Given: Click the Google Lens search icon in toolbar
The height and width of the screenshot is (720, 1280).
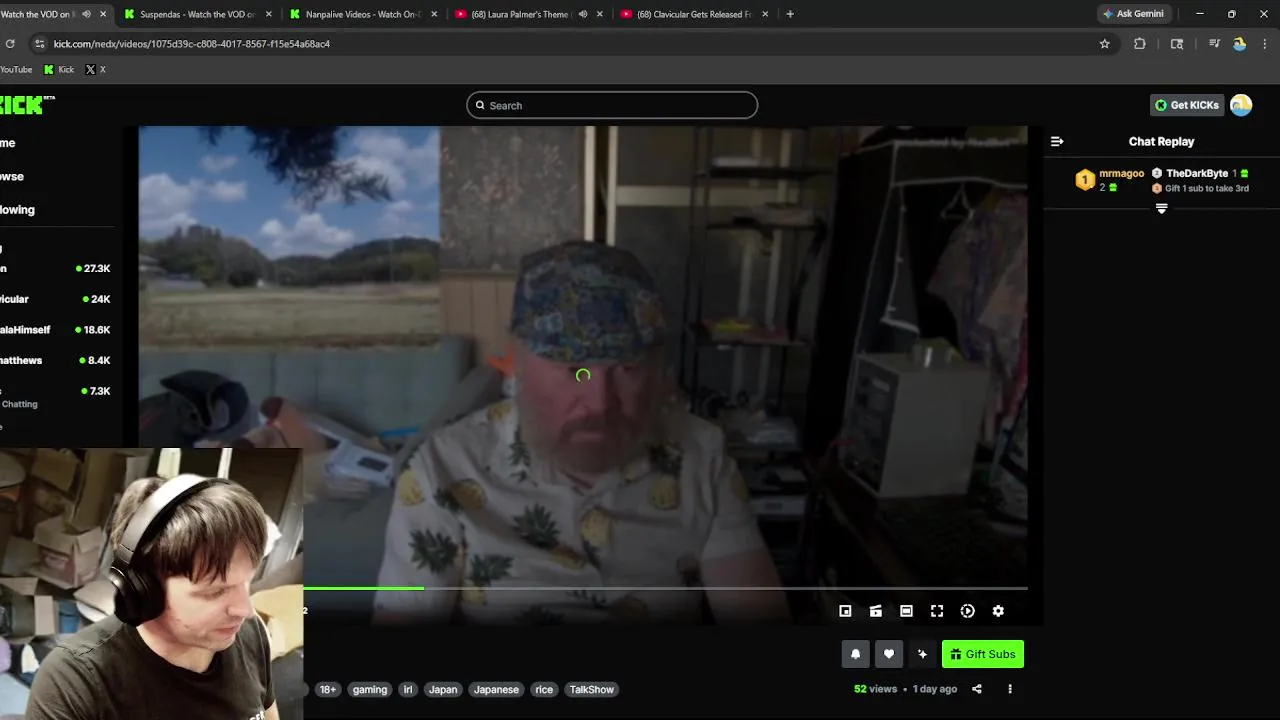Looking at the screenshot, I should point(1177,44).
